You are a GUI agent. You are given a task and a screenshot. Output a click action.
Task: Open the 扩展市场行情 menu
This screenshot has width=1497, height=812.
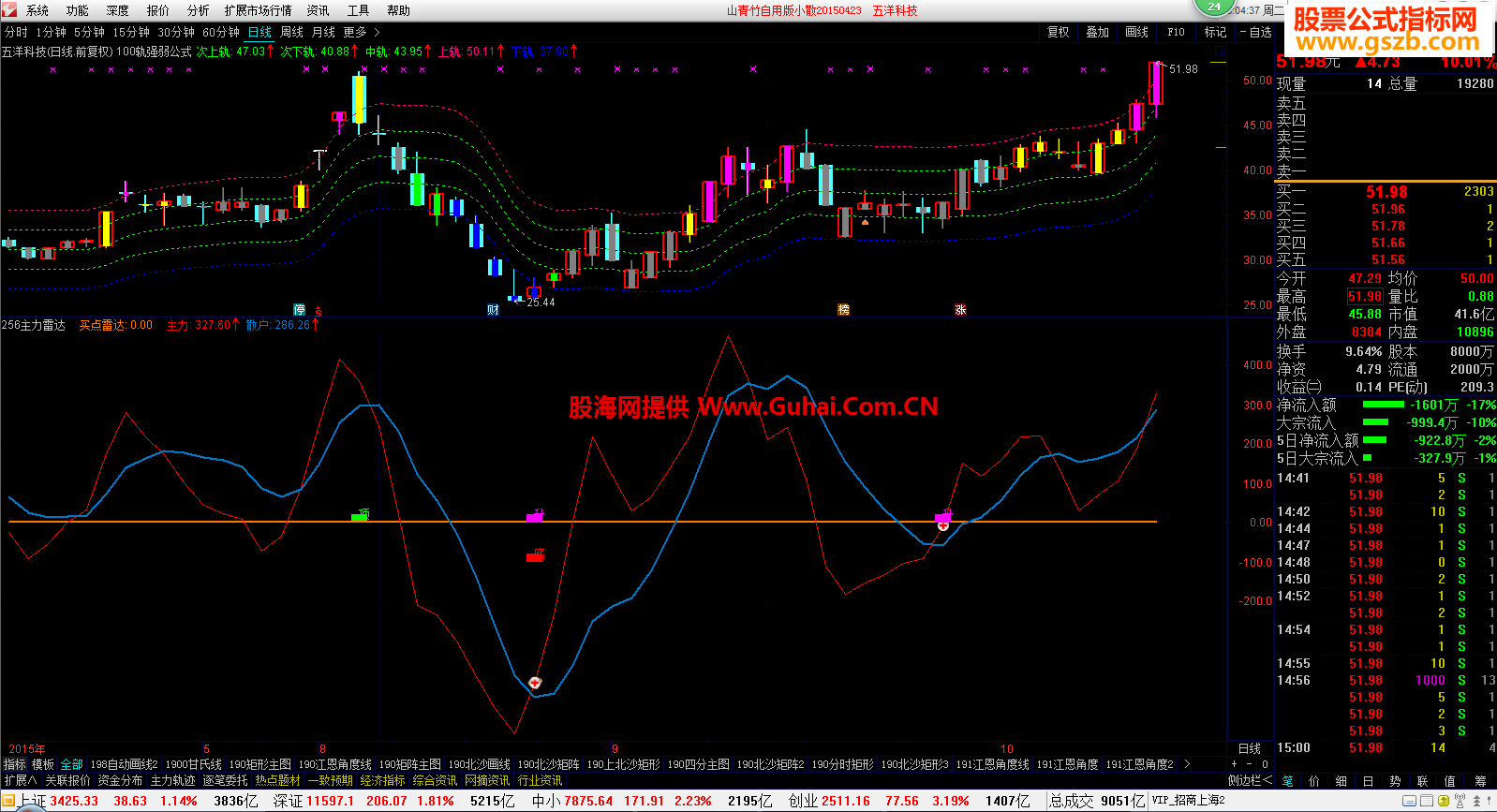click(259, 10)
